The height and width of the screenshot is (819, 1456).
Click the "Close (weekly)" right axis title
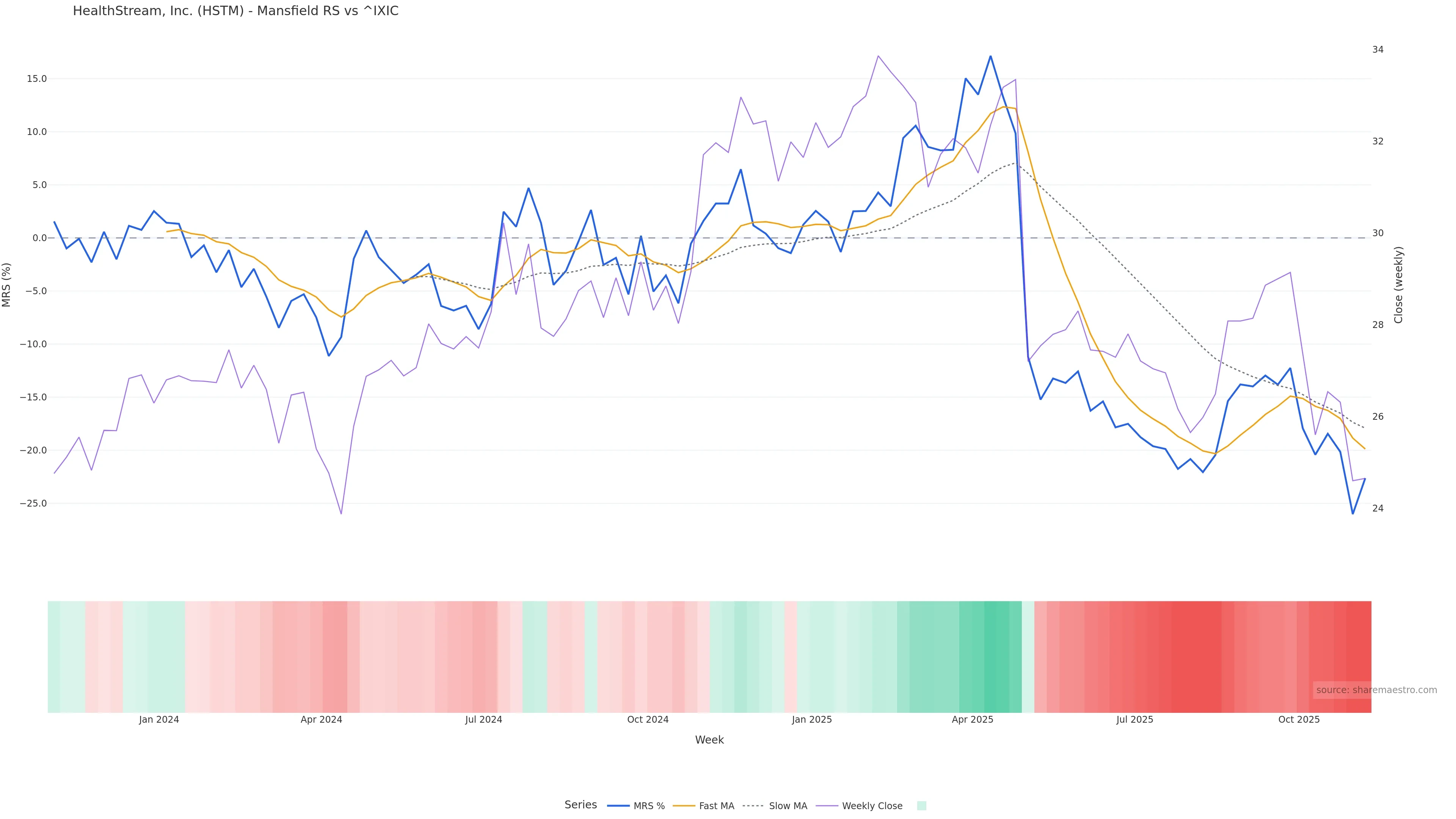point(1398,285)
